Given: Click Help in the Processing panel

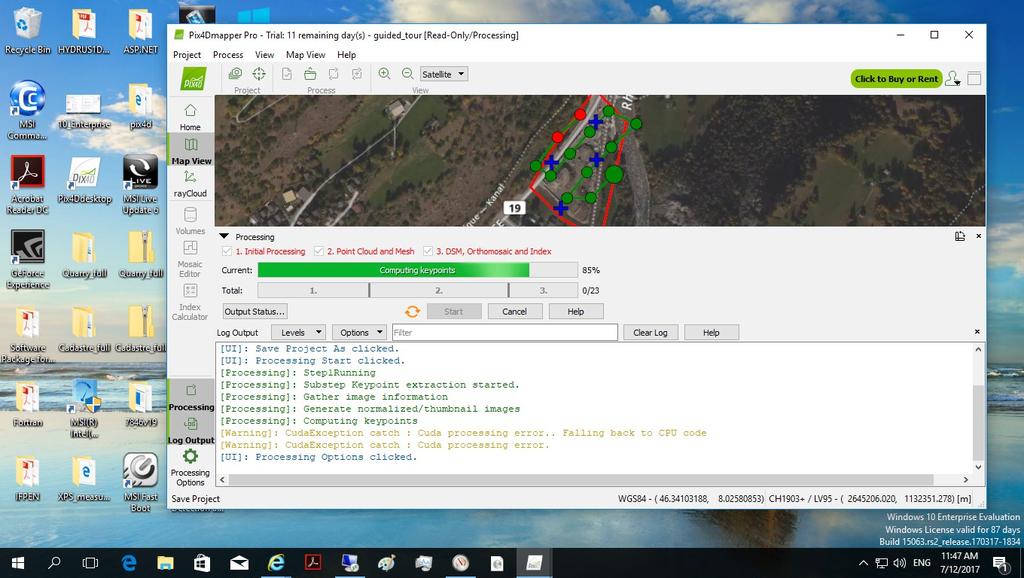Looking at the screenshot, I should [x=576, y=312].
